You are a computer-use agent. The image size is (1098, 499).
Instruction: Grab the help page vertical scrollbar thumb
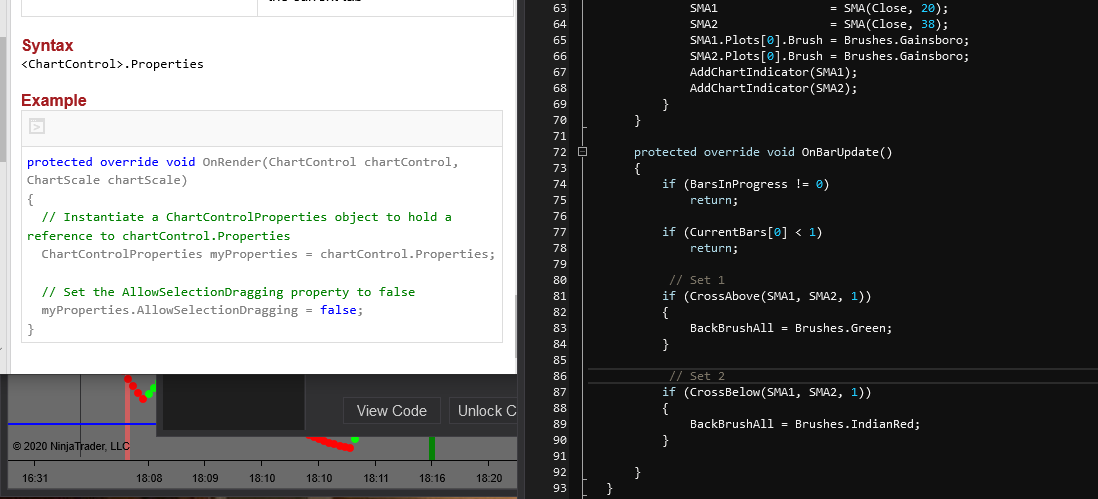[x=515, y=325]
